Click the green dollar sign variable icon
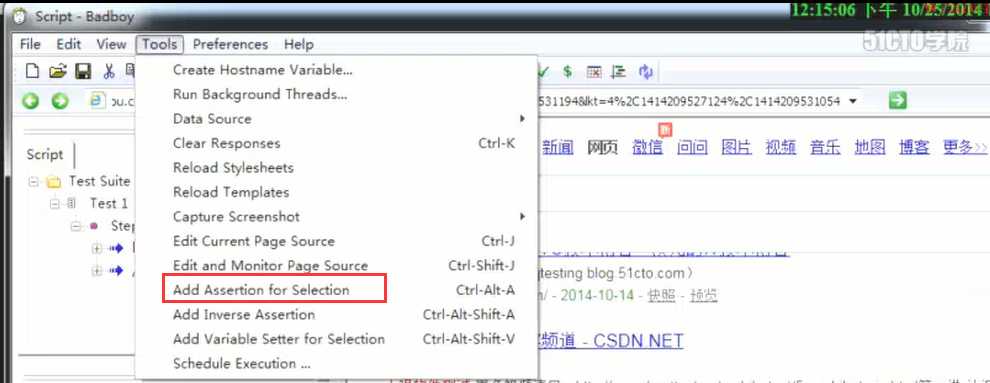 (568, 71)
